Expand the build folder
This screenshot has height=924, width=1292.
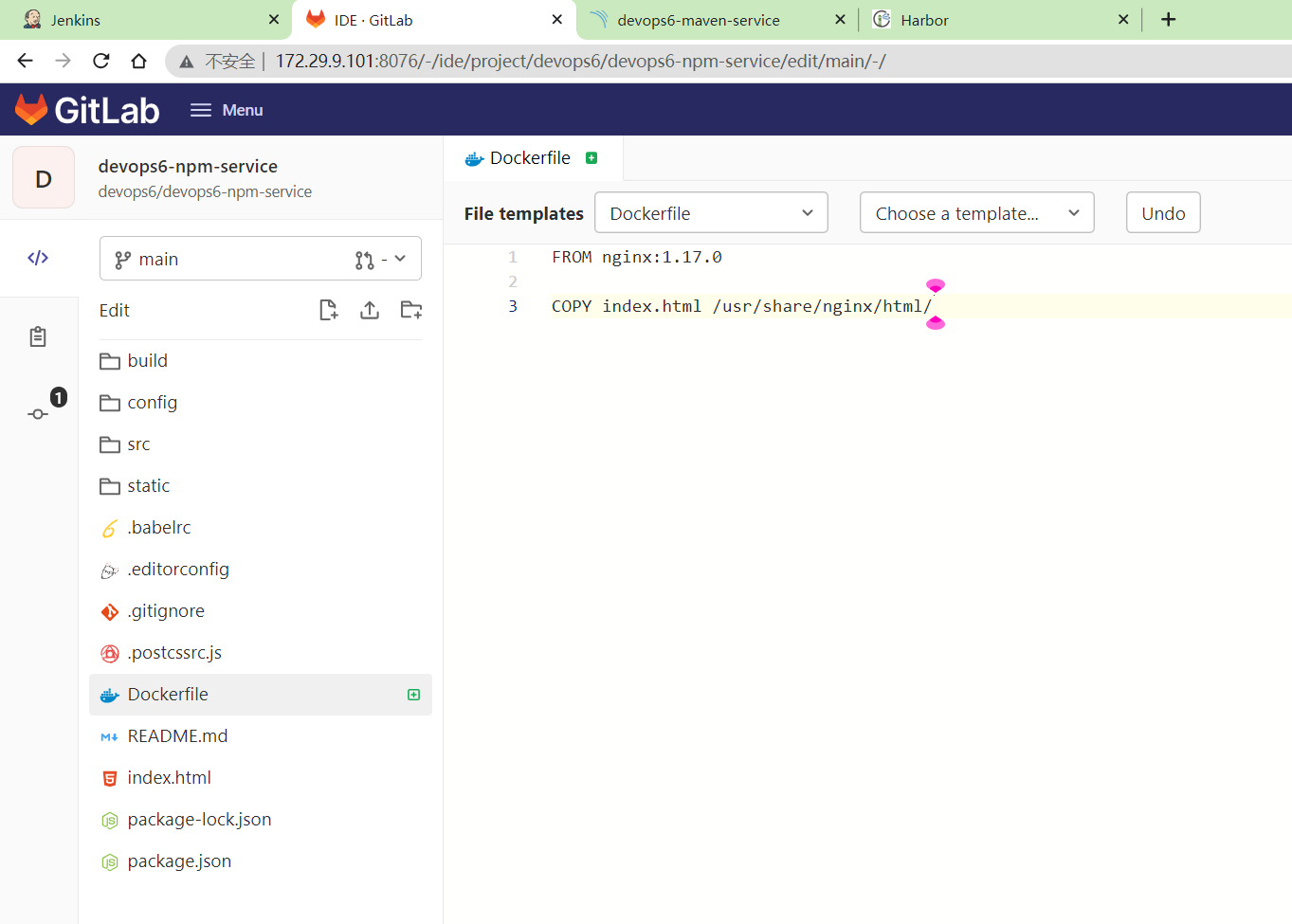click(x=261, y=361)
